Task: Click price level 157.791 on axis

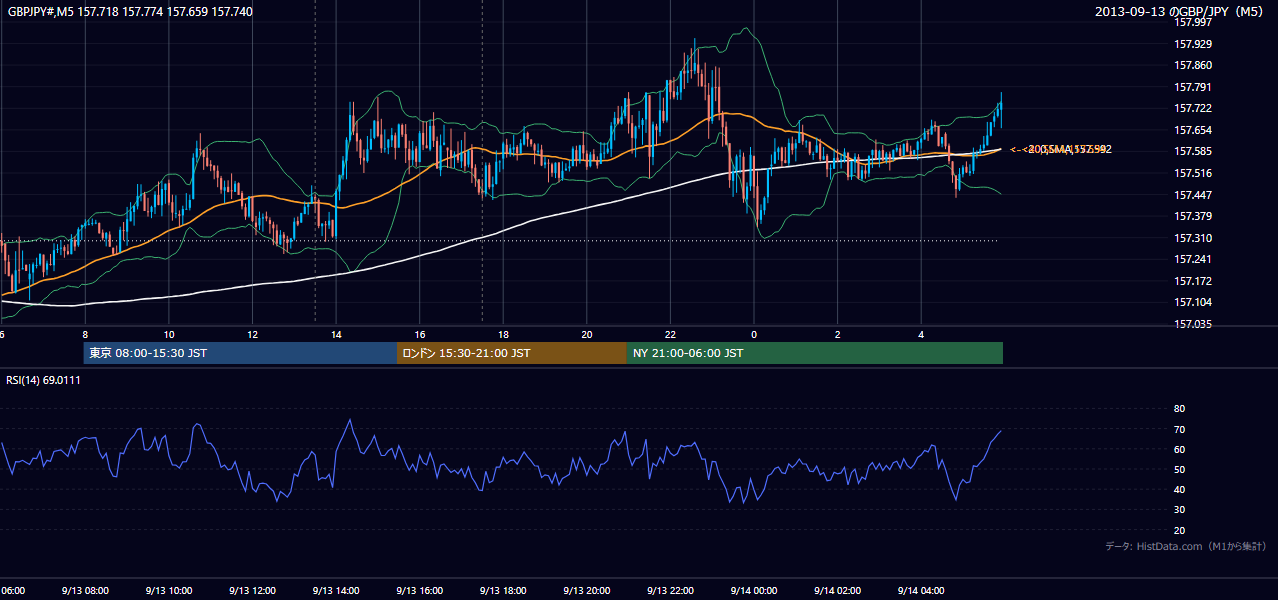Action: click(x=1193, y=87)
